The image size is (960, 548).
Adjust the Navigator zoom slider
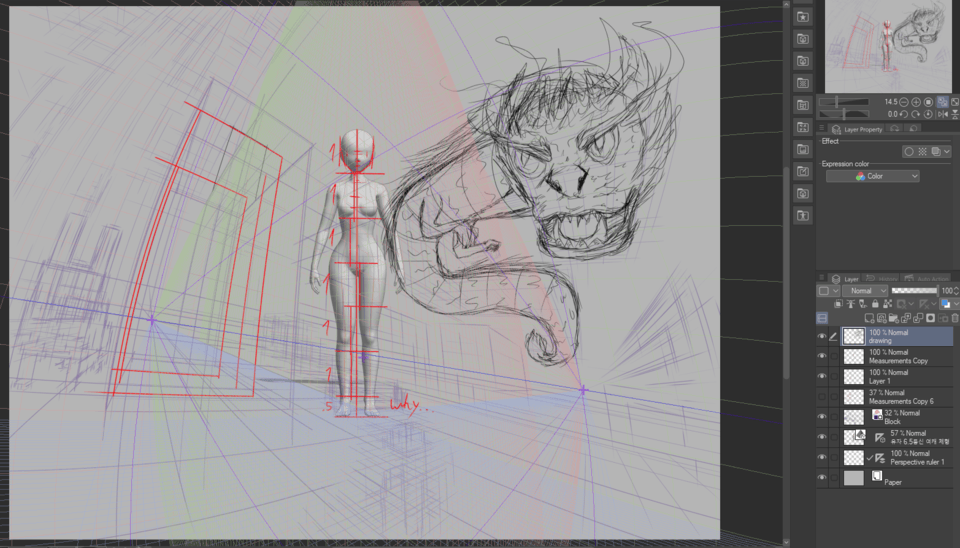coord(844,102)
